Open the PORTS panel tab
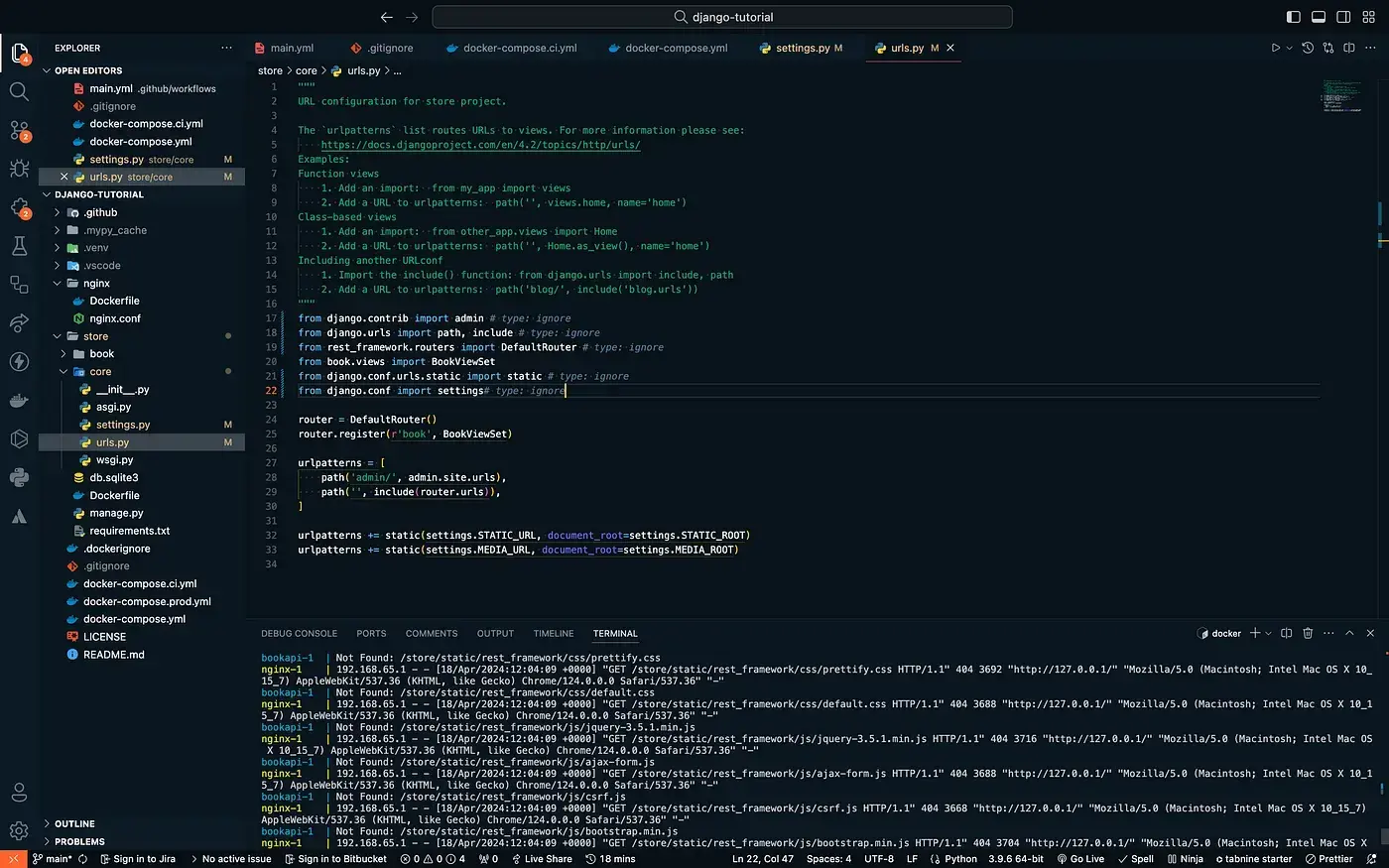This screenshot has height=868, width=1389. point(371,633)
